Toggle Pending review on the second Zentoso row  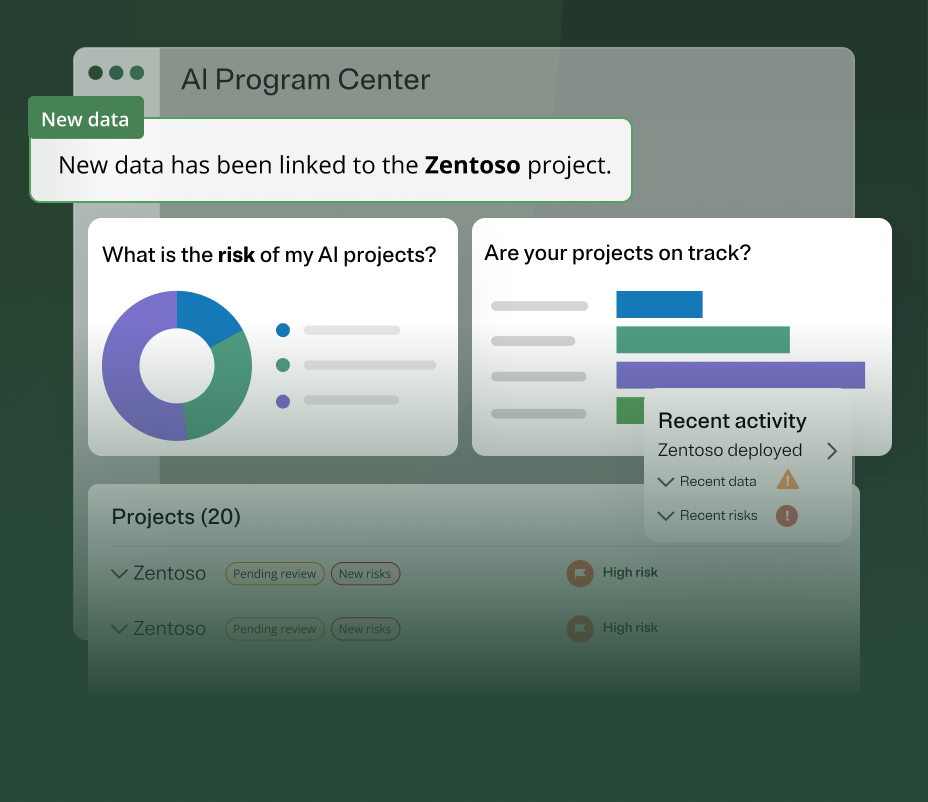(274, 628)
